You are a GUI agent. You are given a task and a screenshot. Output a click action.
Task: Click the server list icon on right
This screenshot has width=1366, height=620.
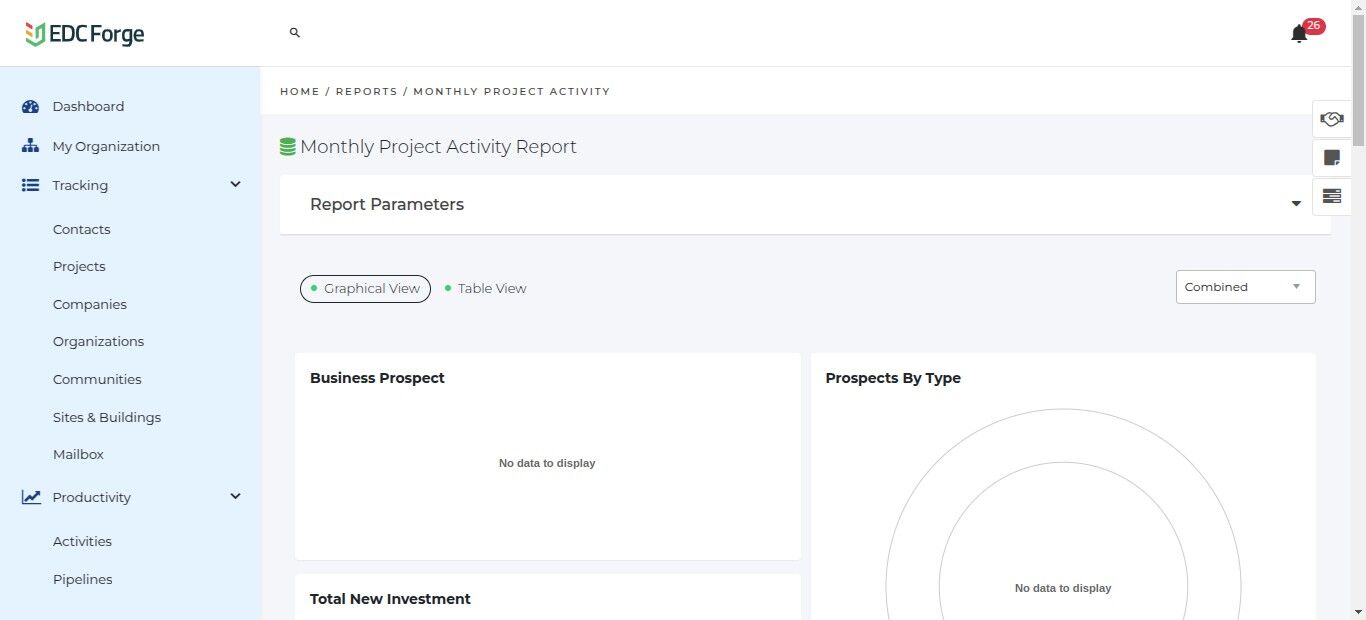pos(1331,196)
